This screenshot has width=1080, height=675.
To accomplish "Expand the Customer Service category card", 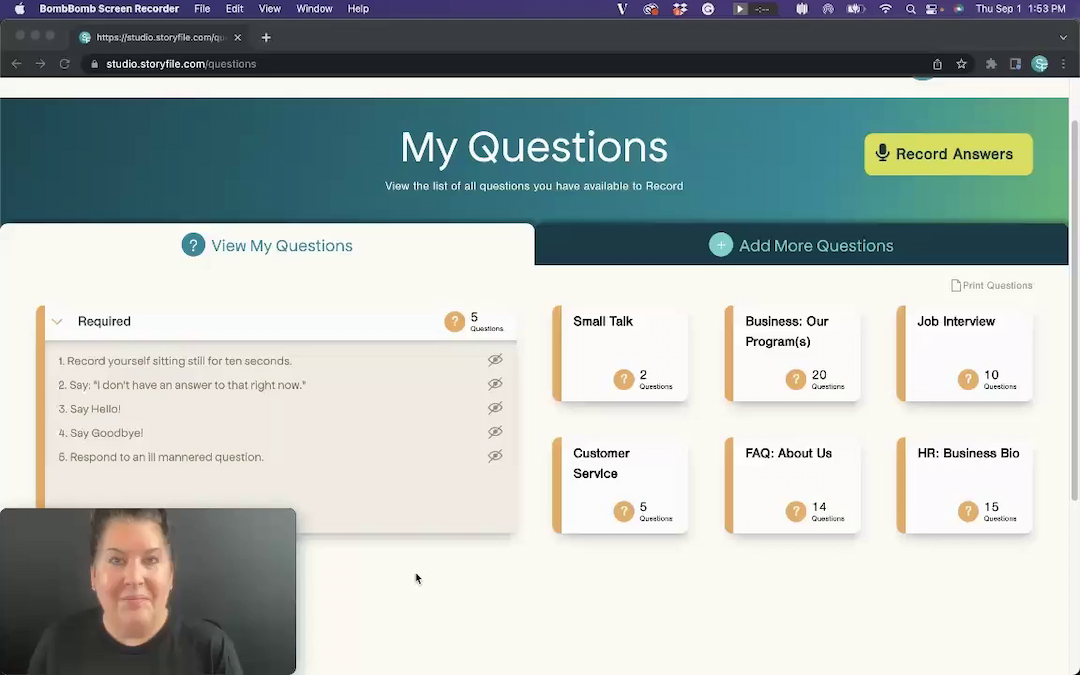I will point(620,485).
